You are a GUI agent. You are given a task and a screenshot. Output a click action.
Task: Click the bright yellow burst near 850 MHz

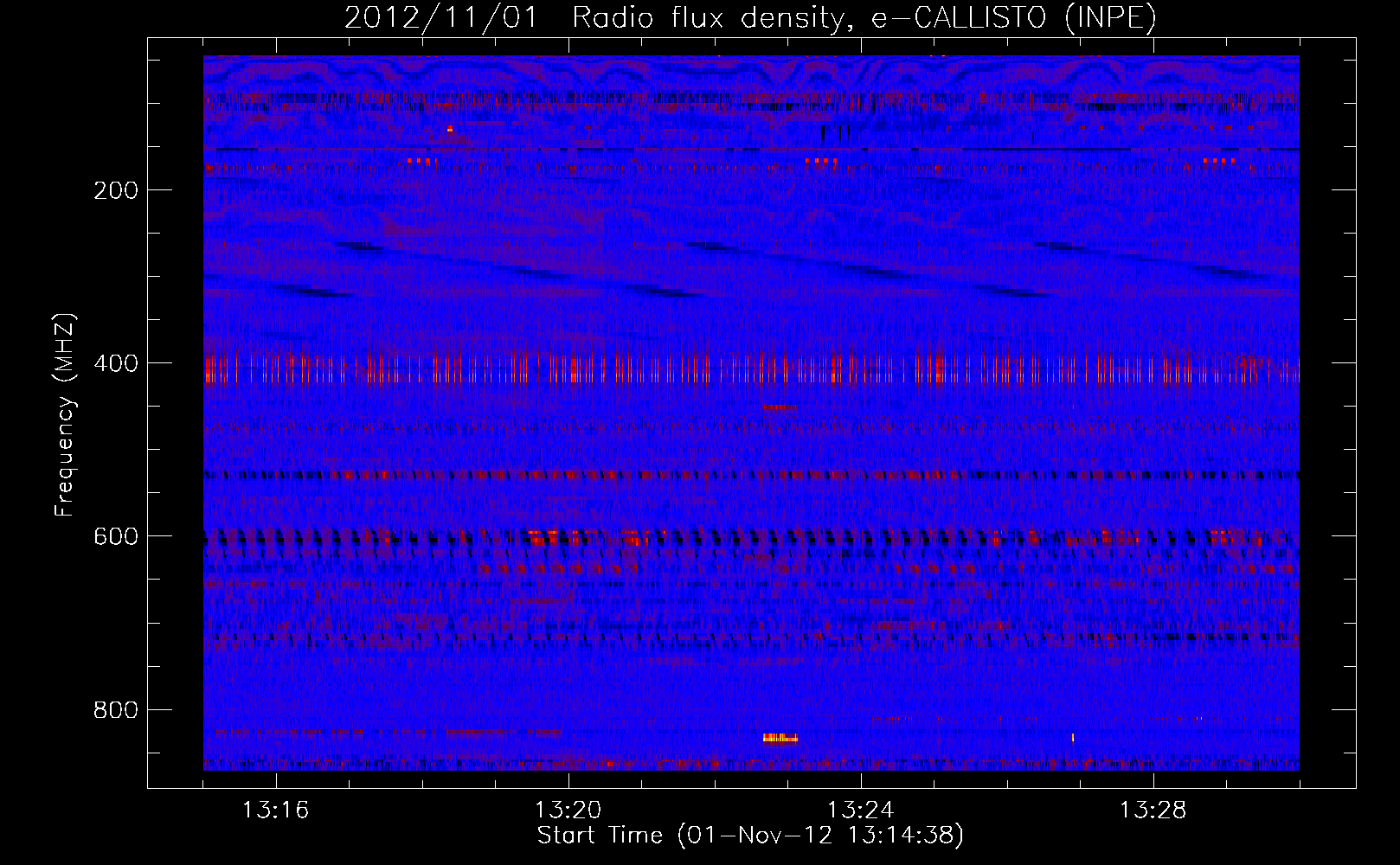(x=780, y=738)
